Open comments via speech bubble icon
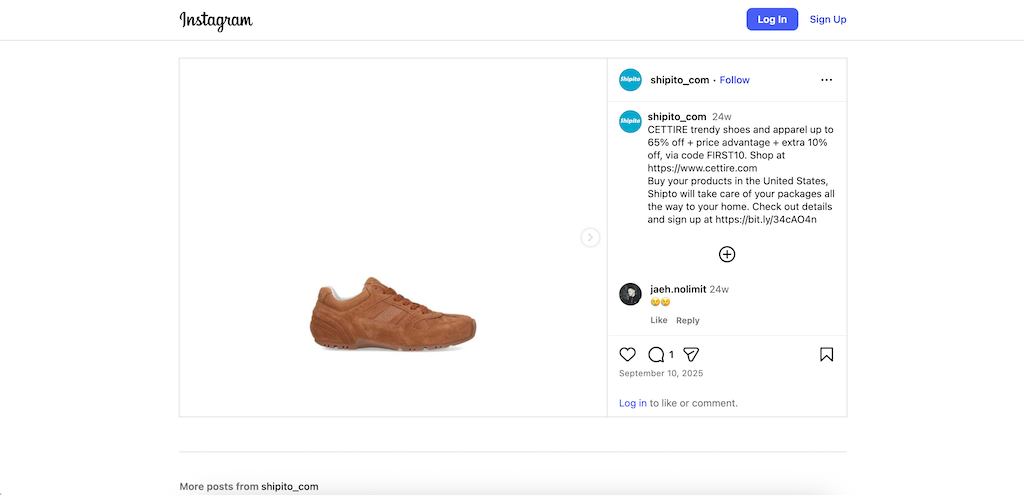The width and height of the screenshot is (1024, 495). coord(656,355)
